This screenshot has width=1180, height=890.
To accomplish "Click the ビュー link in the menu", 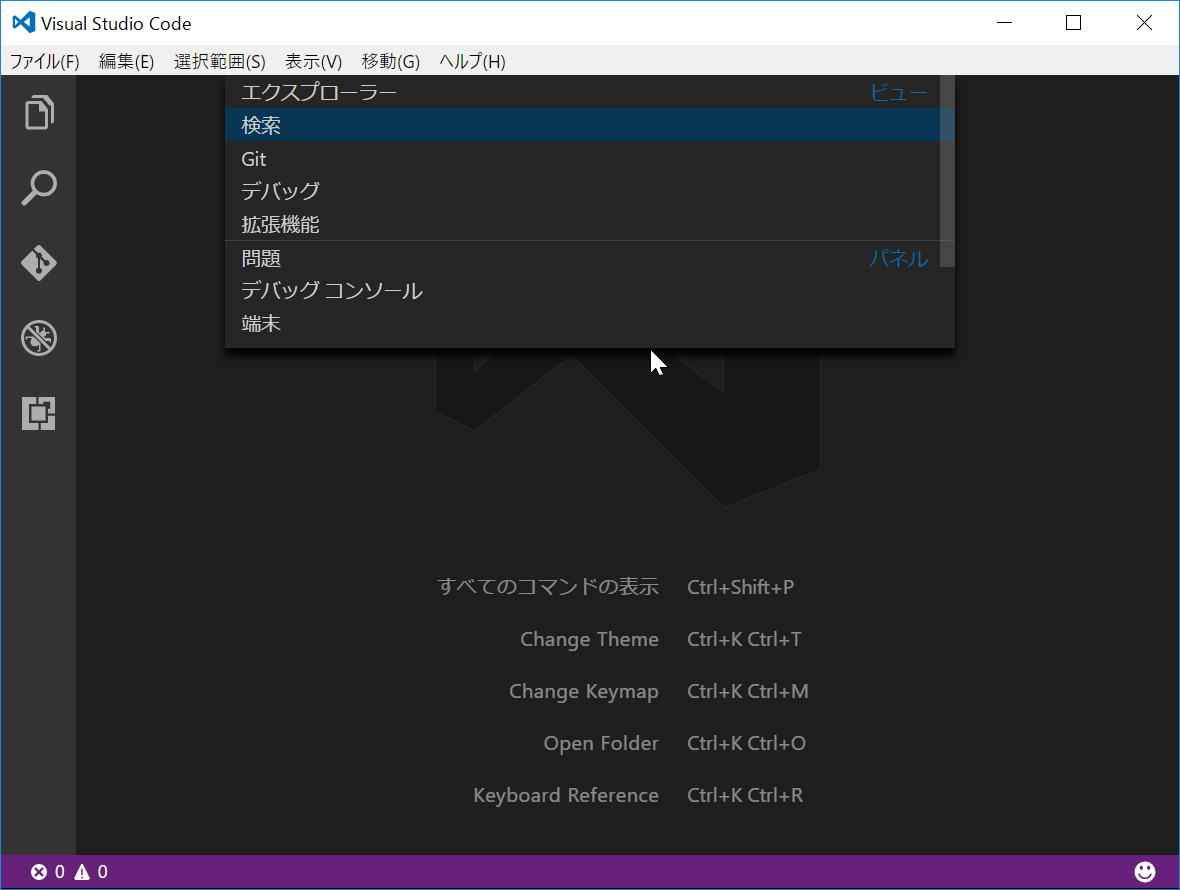I will (x=898, y=91).
